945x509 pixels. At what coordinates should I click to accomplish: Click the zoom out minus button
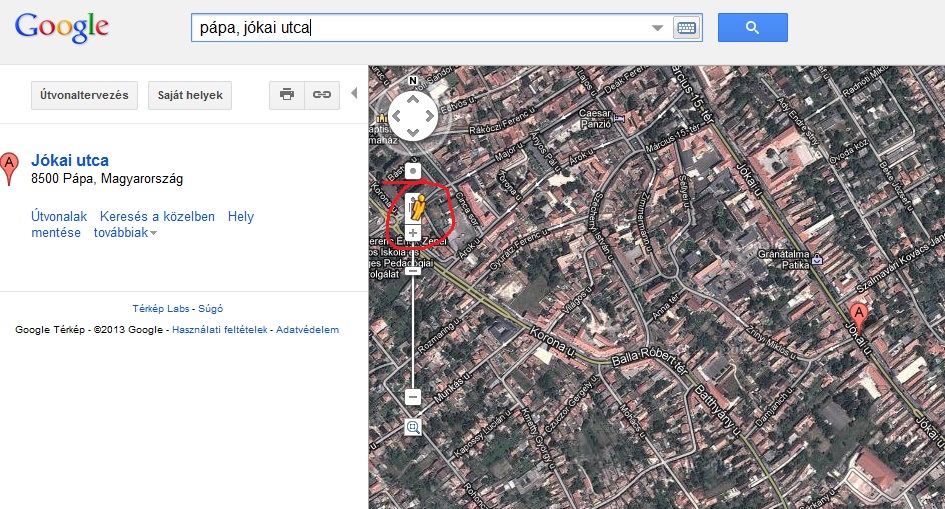(413, 397)
